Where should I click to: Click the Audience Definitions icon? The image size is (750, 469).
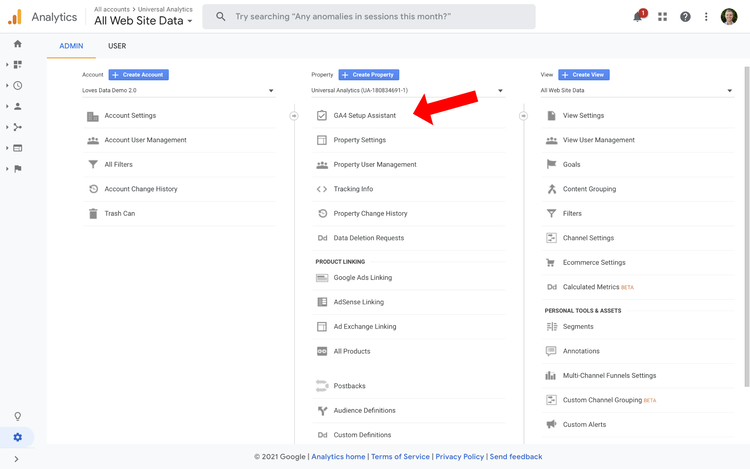[x=322, y=411]
